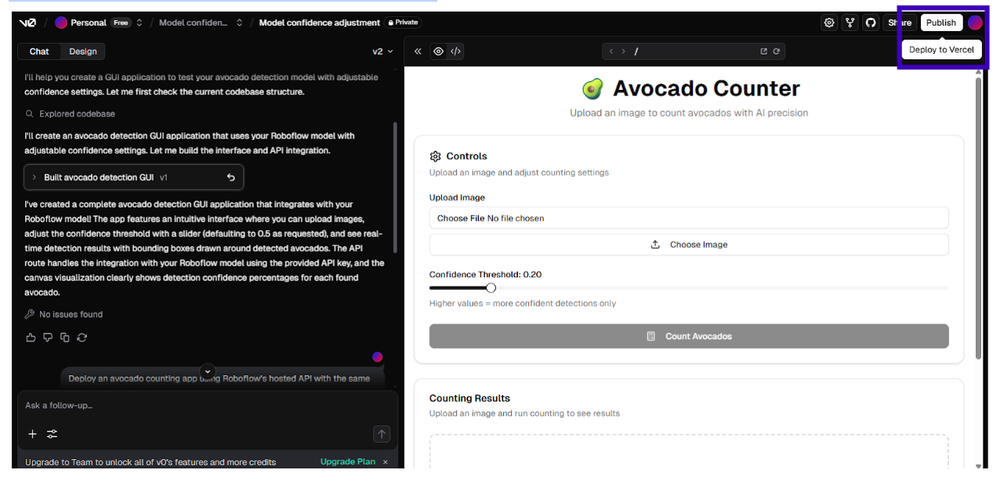1000x487 pixels.
Task: Click the Confidence Threshold slider handle
Action: click(491, 288)
